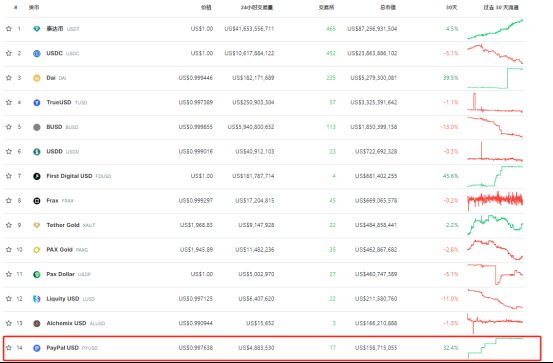This screenshot has width=553, height=363.
Task: Click the Liquity USD logo icon
Action: 37,299
